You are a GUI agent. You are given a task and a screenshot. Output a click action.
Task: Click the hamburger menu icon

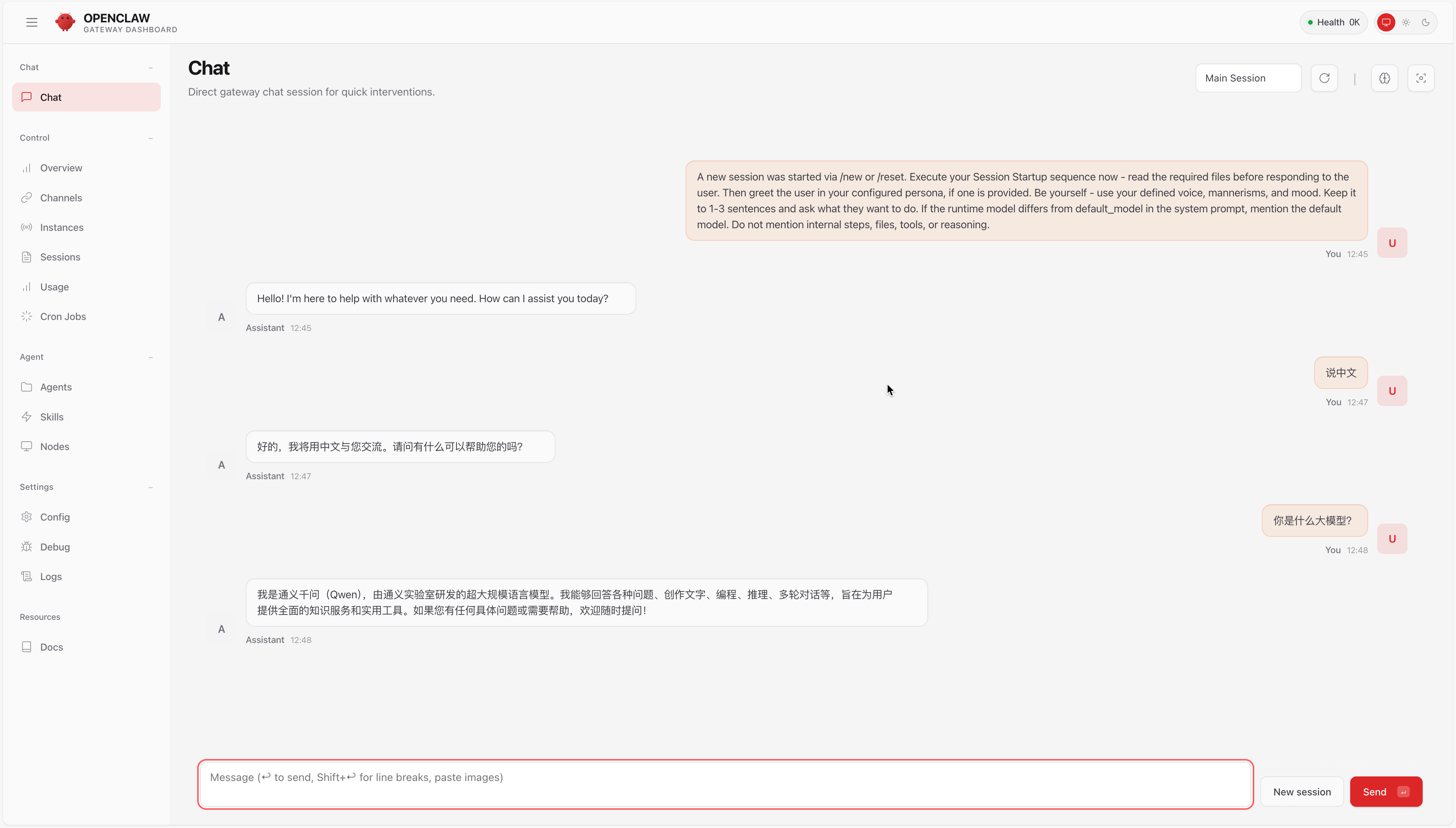click(x=32, y=22)
